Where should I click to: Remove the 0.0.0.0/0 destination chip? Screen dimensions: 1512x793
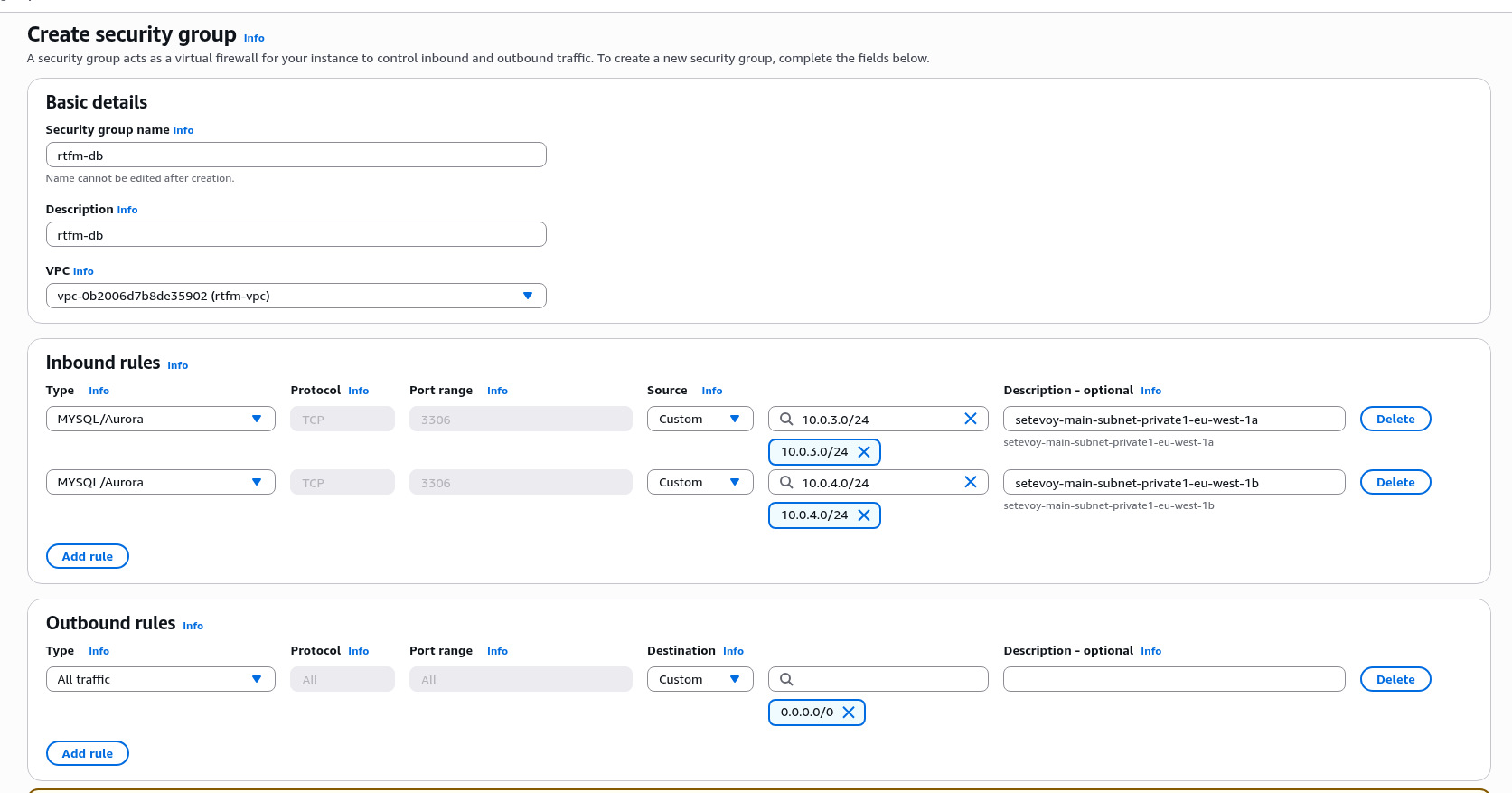click(x=849, y=713)
